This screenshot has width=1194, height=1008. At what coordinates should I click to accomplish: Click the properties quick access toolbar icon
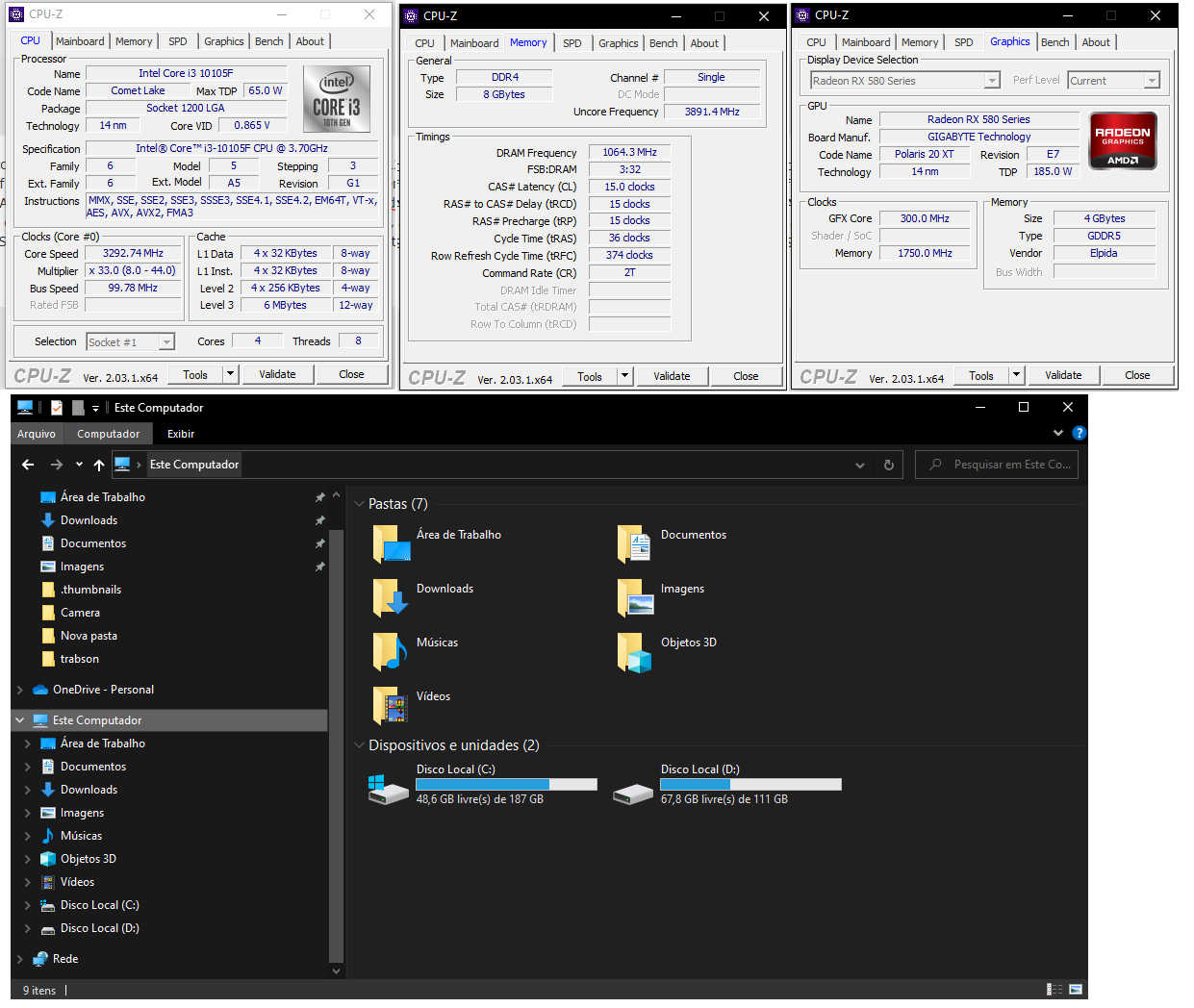tap(57, 408)
